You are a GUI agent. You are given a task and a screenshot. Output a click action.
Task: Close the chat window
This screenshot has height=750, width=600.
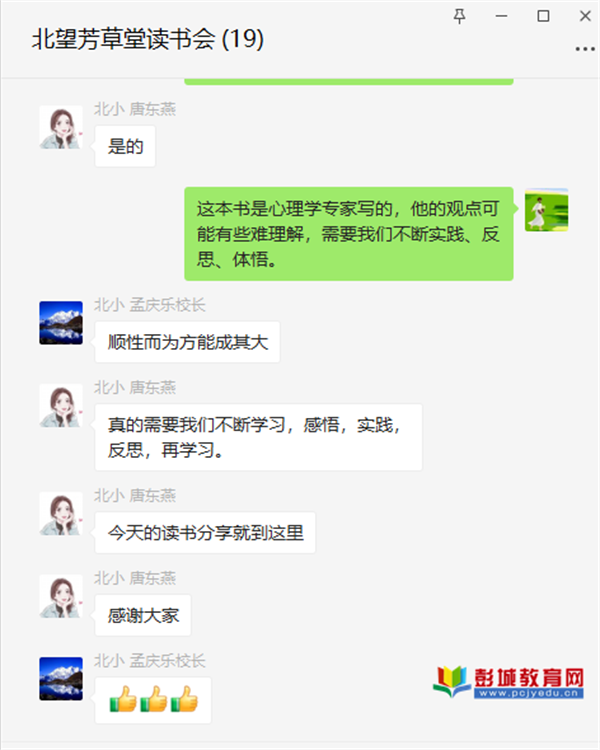(585, 16)
